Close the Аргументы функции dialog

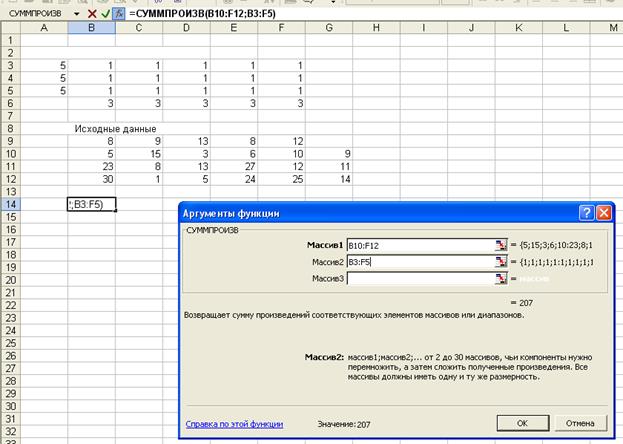click(604, 213)
